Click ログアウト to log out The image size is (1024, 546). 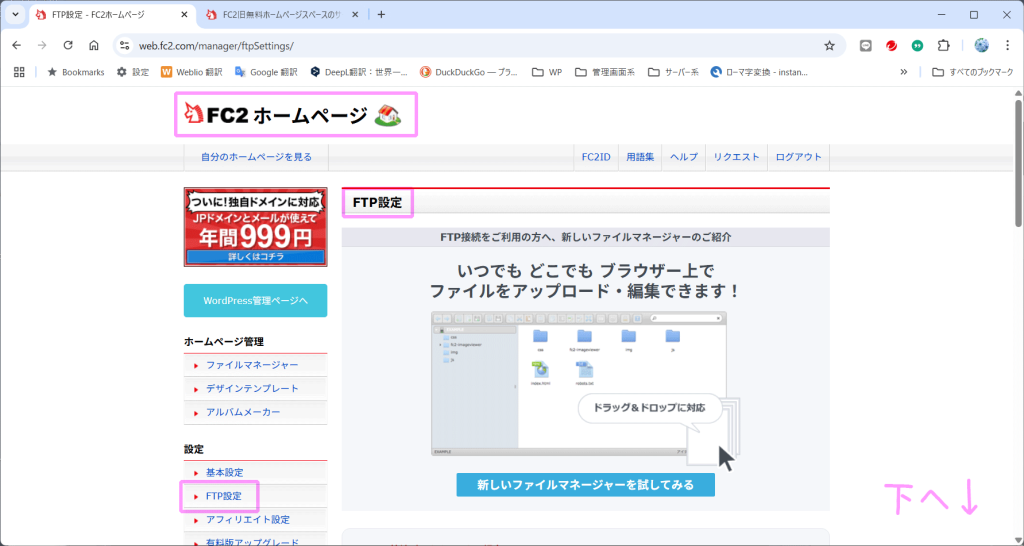tap(799, 157)
